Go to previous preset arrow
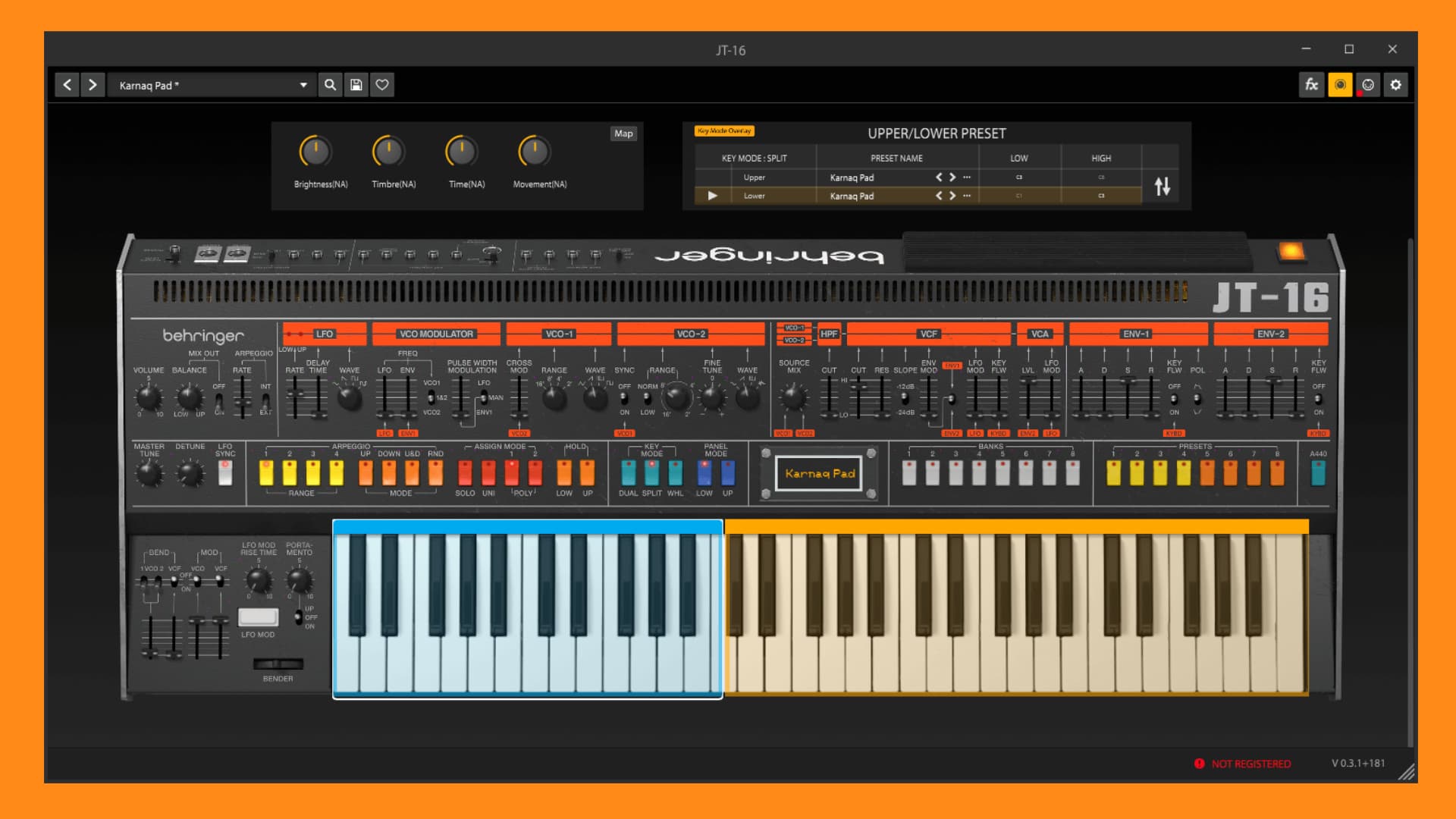The image size is (1456, 819). (x=67, y=85)
